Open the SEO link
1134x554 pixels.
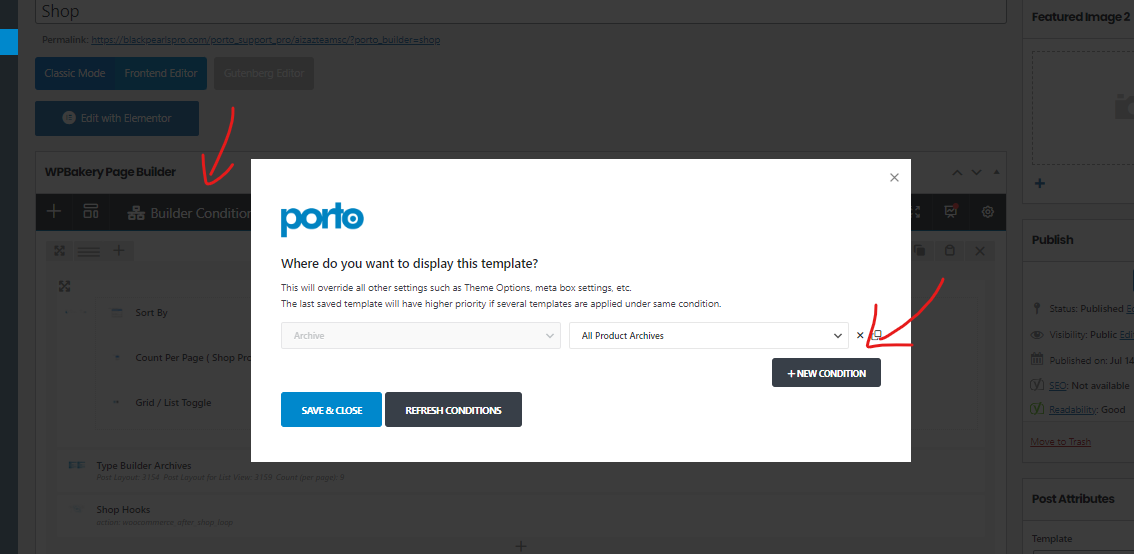[x=1057, y=385]
